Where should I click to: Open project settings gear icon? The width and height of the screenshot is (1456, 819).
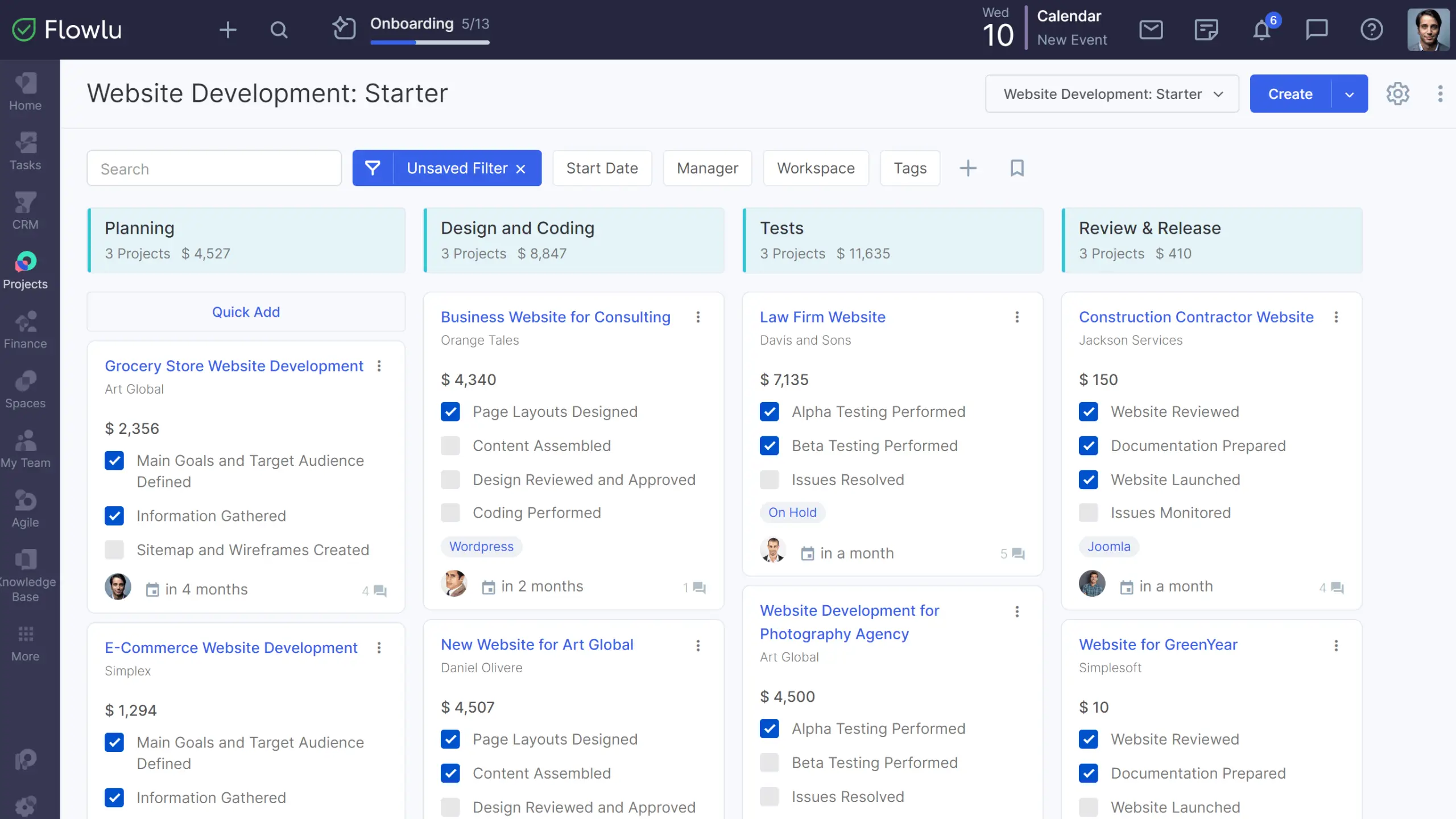[x=1397, y=94]
